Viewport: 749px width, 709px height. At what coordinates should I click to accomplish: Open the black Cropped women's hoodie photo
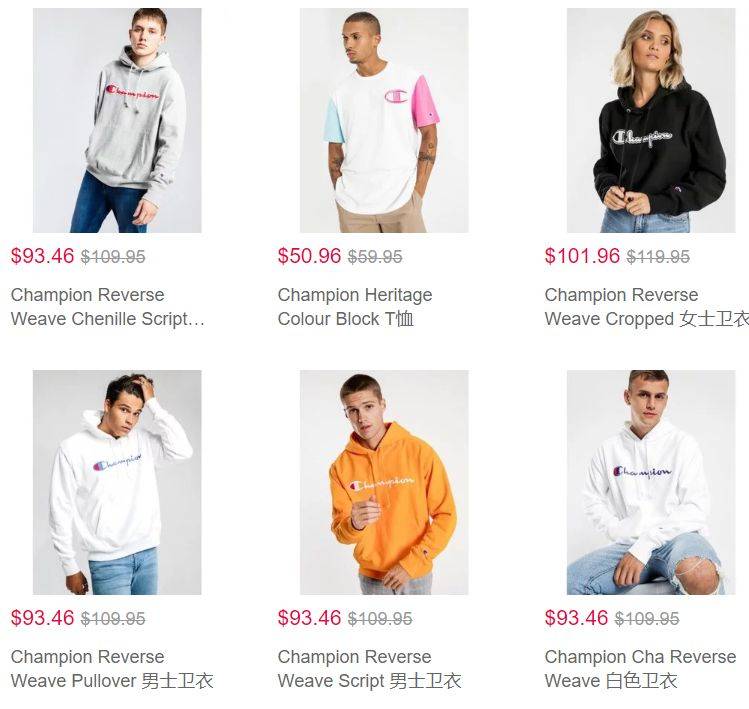click(651, 120)
